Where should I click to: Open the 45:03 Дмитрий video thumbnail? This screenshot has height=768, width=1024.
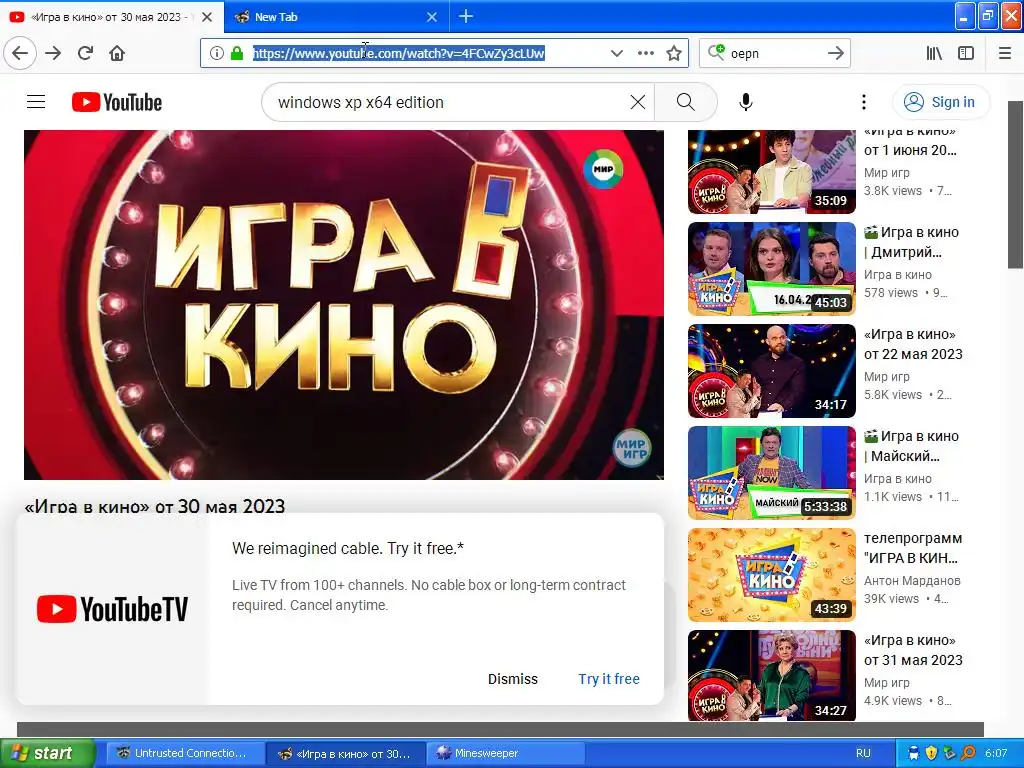point(771,269)
